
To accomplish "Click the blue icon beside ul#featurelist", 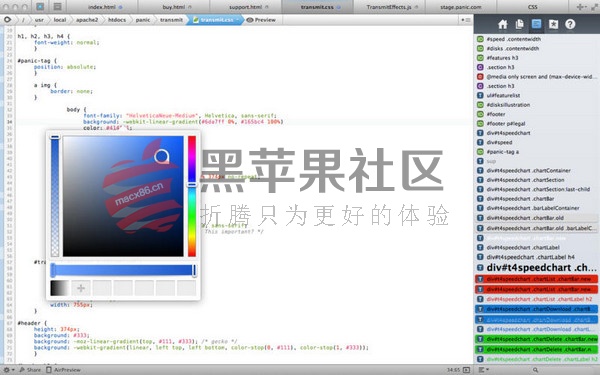I will (480, 95).
